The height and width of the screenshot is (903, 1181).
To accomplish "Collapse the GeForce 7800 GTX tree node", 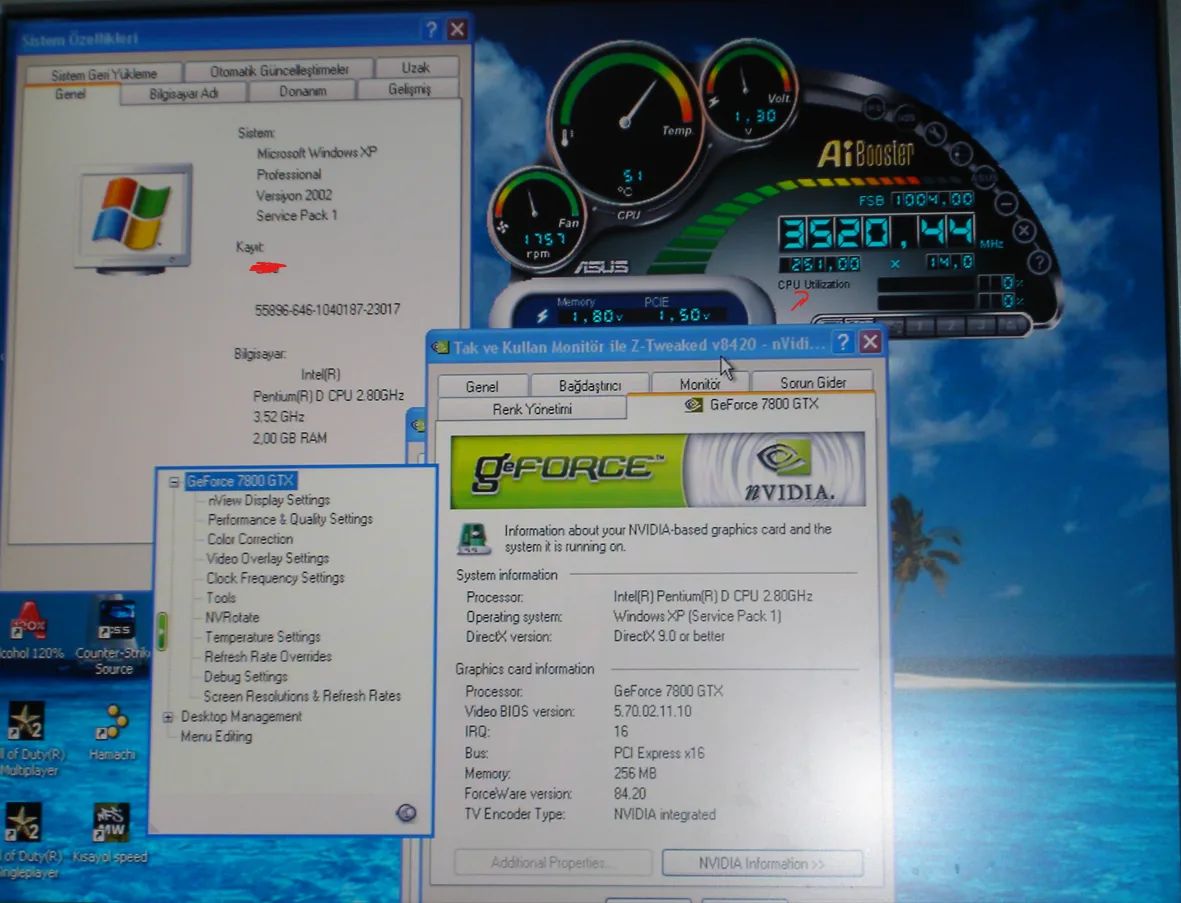I will coord(174,481).
